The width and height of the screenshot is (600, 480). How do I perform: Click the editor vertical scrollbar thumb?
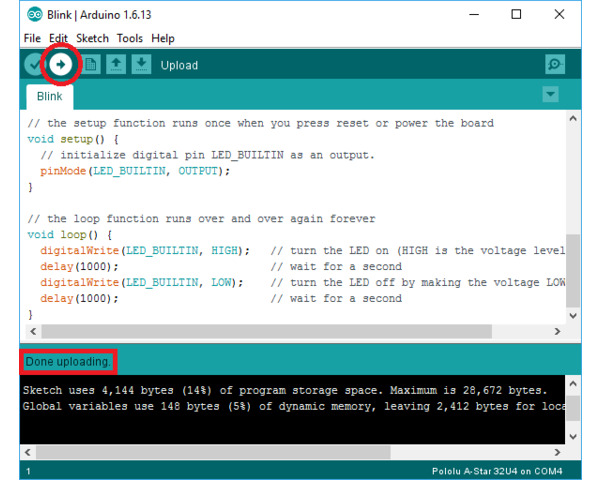573,271
